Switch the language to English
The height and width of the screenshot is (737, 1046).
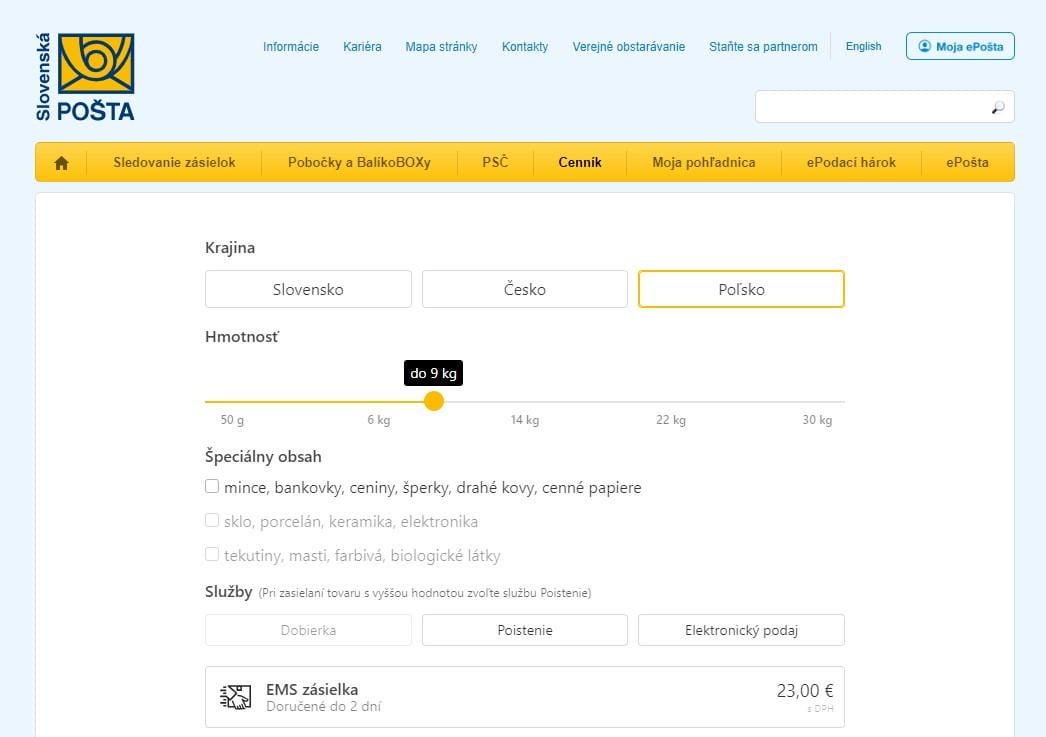(863, 46)
